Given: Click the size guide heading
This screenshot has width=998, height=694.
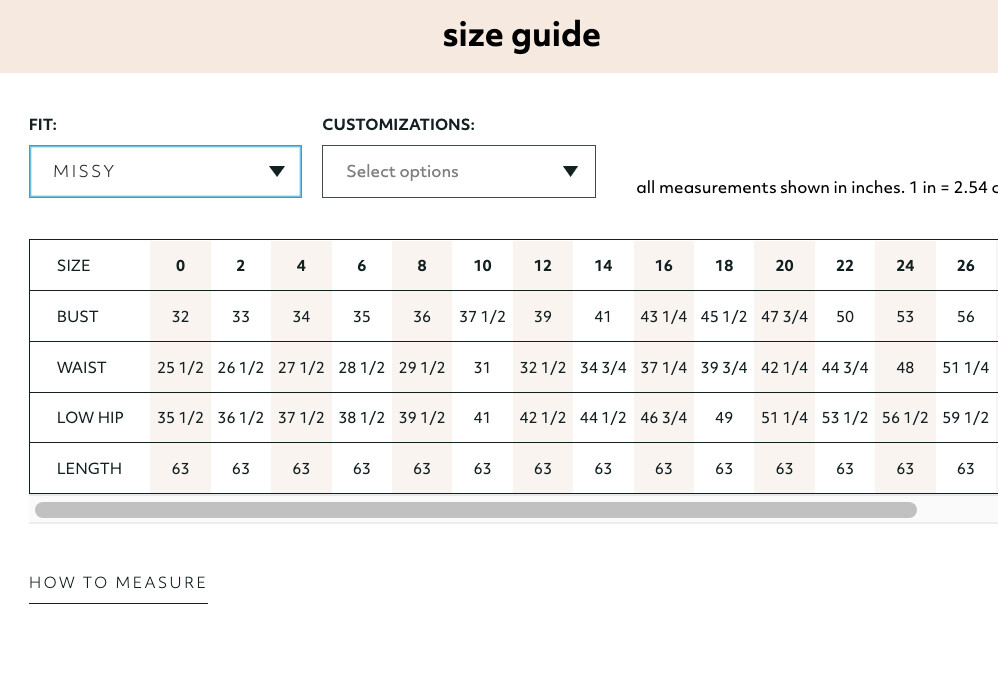Looking at the screenshot, I should coord(521,36).
